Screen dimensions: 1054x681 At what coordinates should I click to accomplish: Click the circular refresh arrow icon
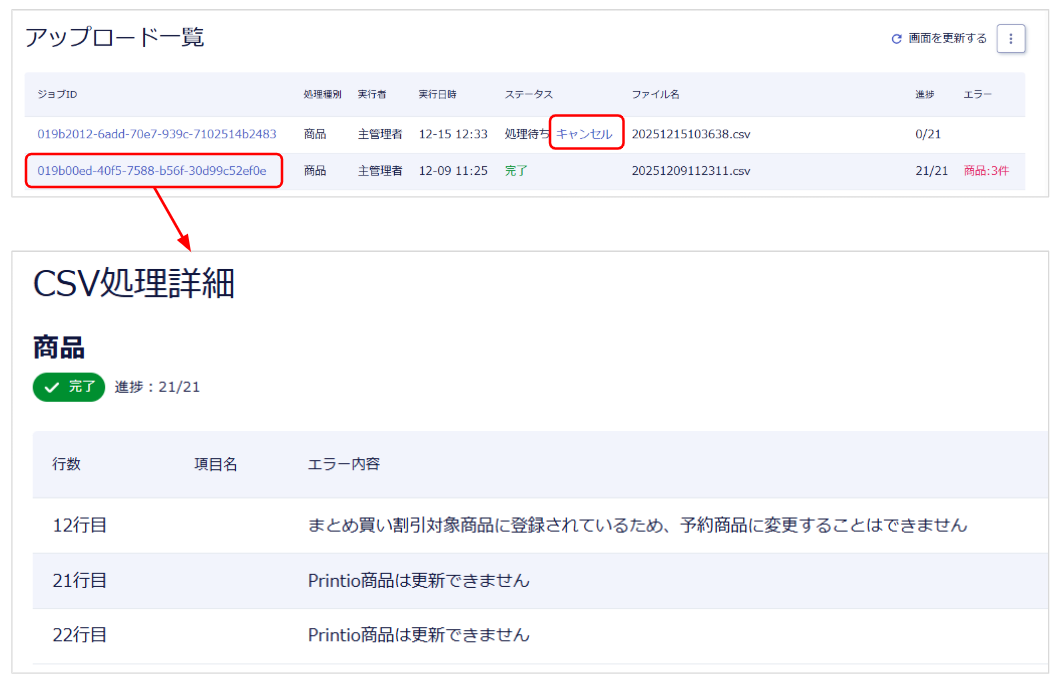point(897,39)
